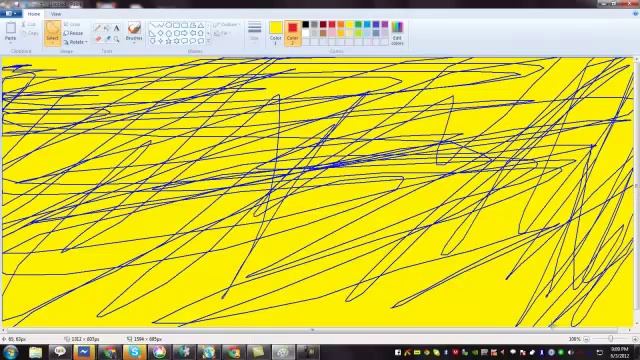Open Skype from the taskbar
The height and width of the screenshot is (360, 640).
pos(134,352)
